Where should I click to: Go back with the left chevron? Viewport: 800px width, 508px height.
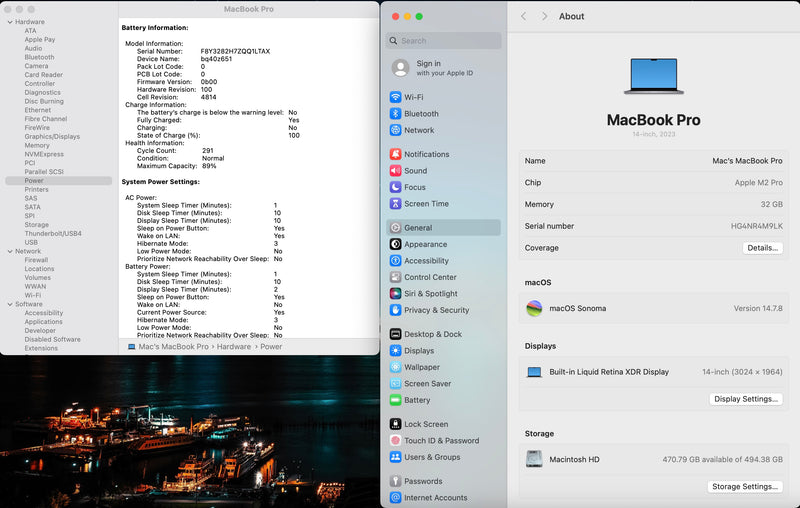pyautogui.click(x=523, y=16)
